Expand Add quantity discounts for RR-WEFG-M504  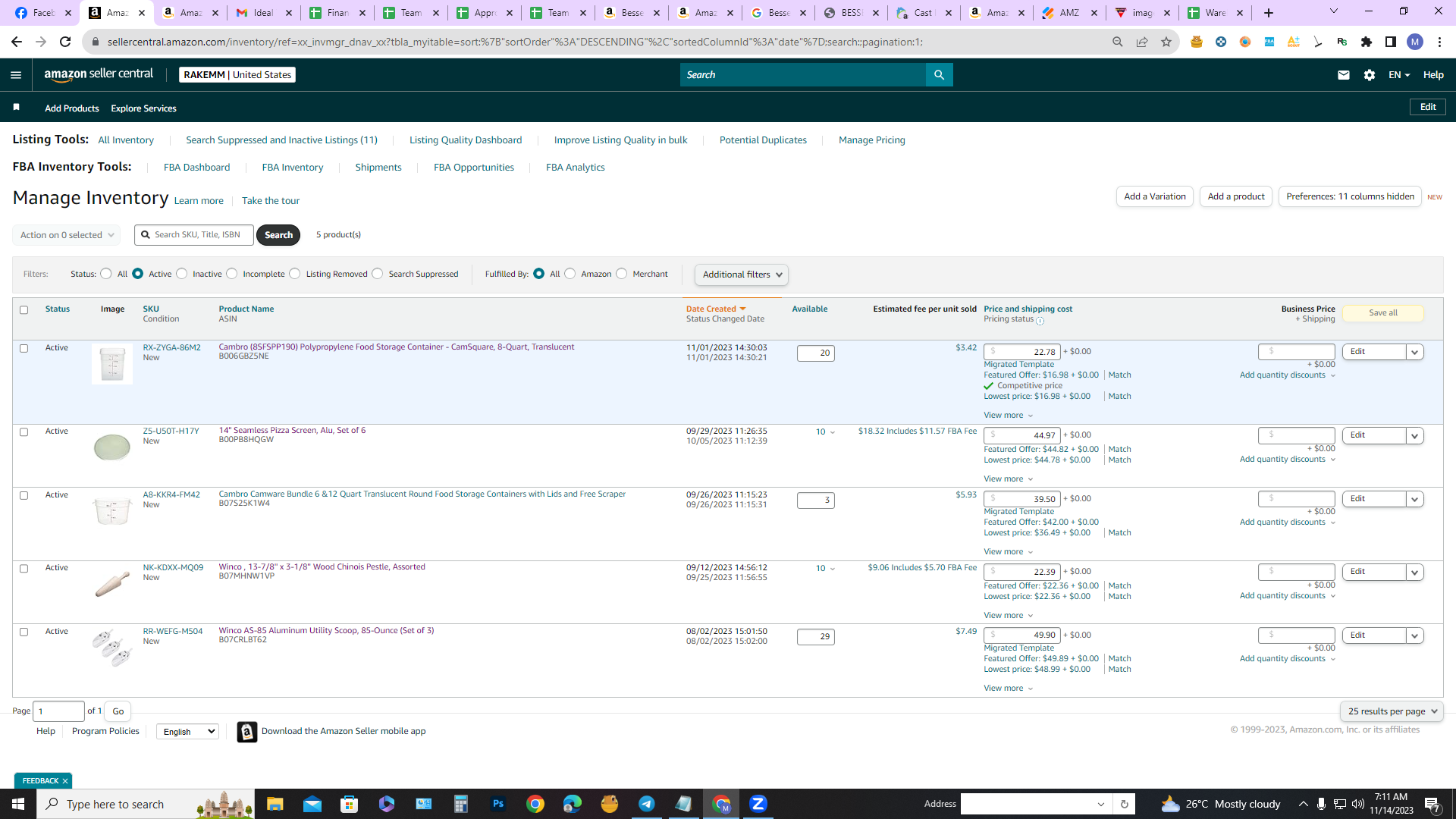click(x=1288, y=659)
